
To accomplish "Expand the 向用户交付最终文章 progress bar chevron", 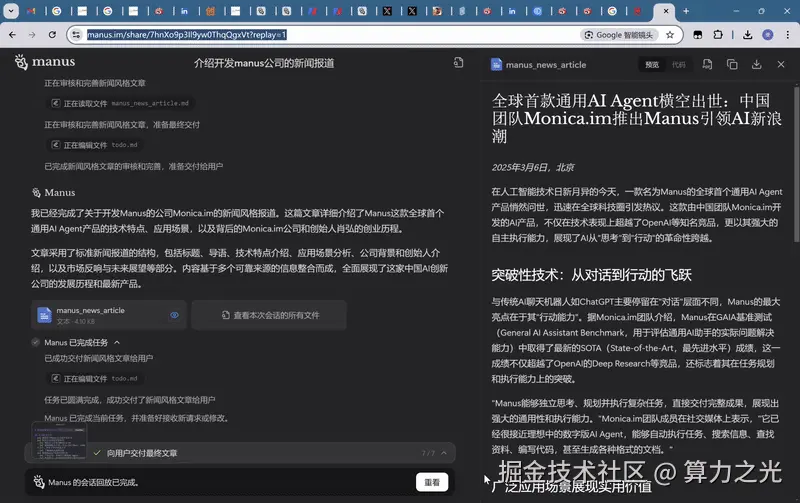I will pos(444,453).
